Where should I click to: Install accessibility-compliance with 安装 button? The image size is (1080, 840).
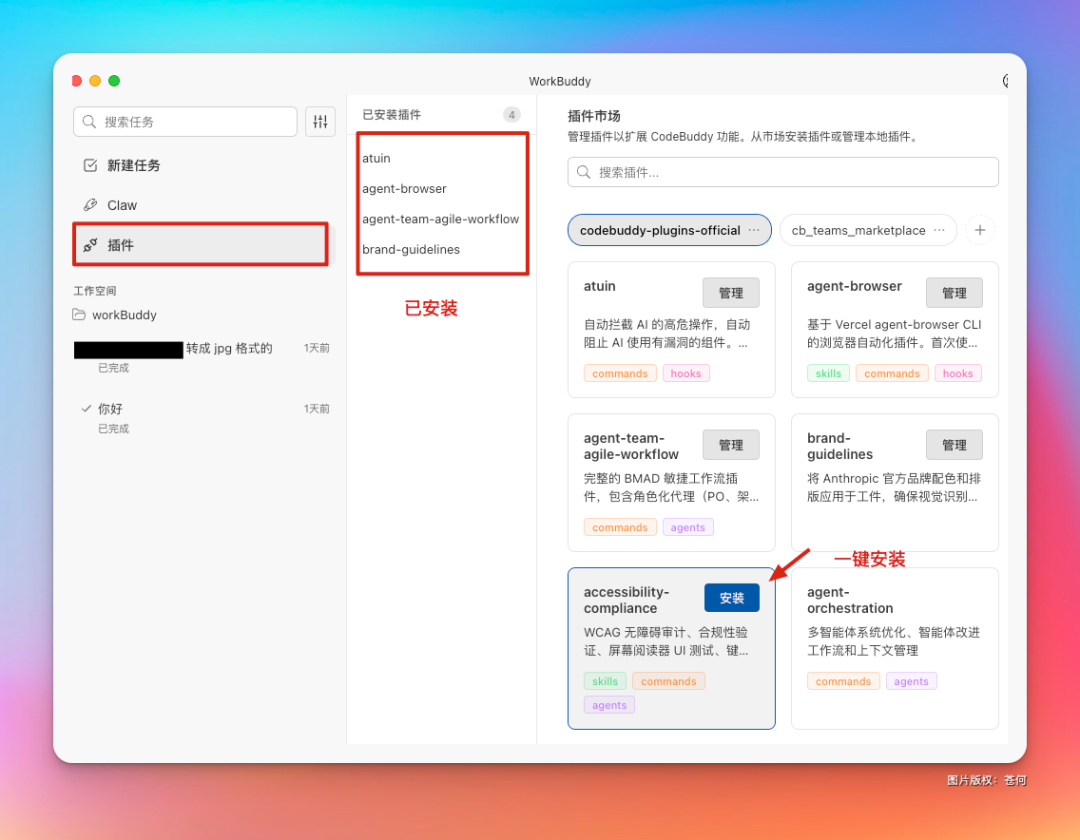click(731, 597)
